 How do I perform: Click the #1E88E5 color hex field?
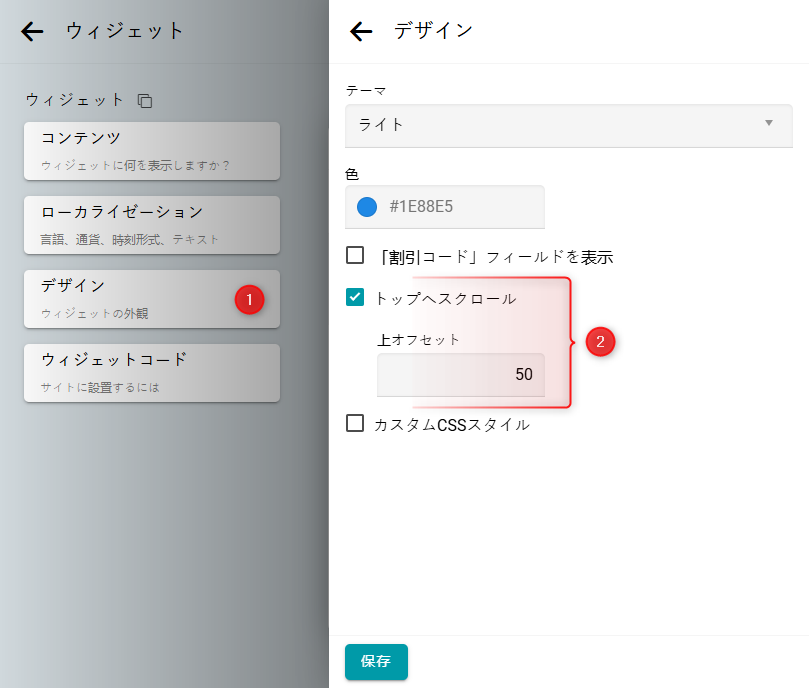click(x=460, y=207)
